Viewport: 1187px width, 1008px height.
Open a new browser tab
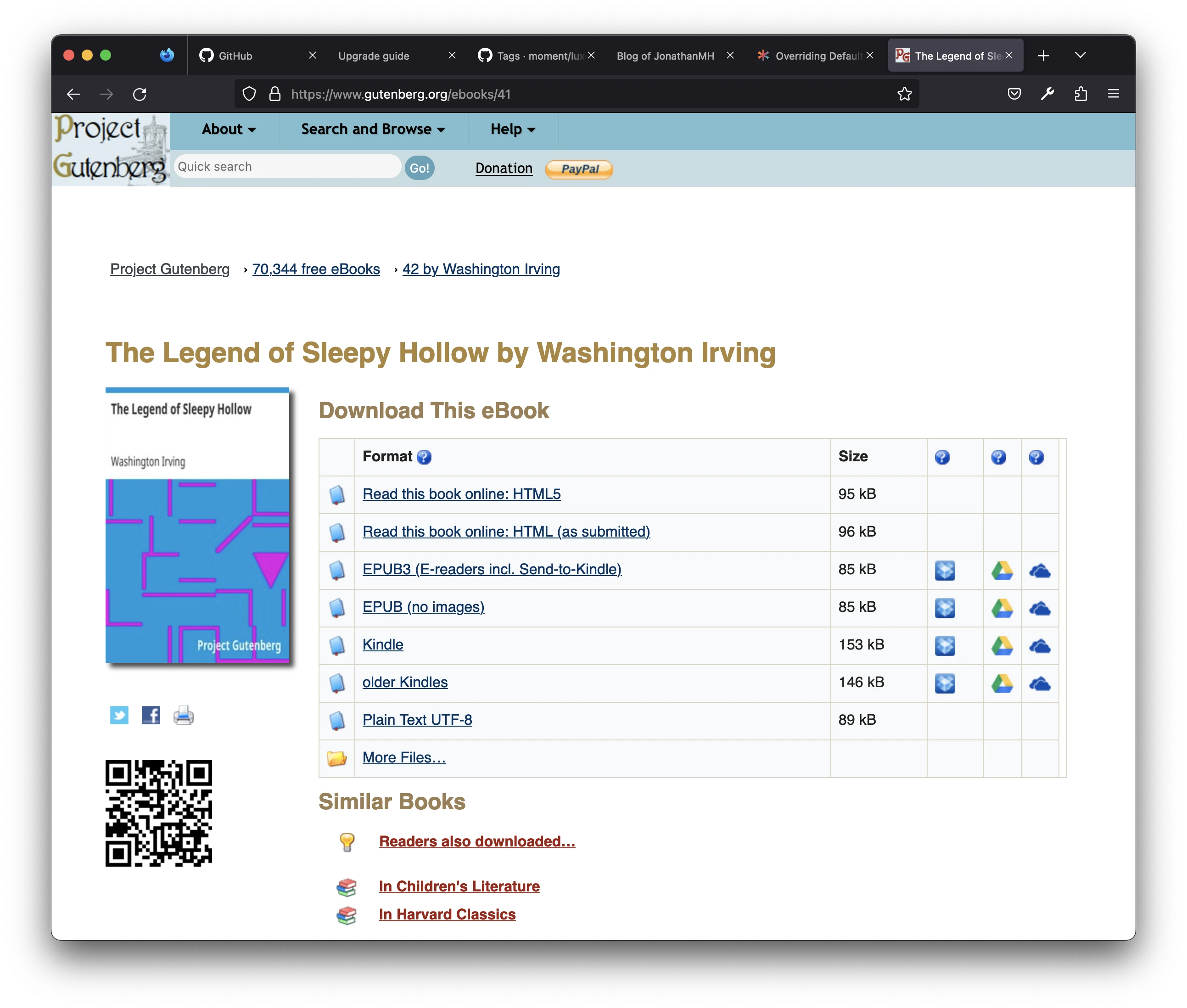point(1043,56)
